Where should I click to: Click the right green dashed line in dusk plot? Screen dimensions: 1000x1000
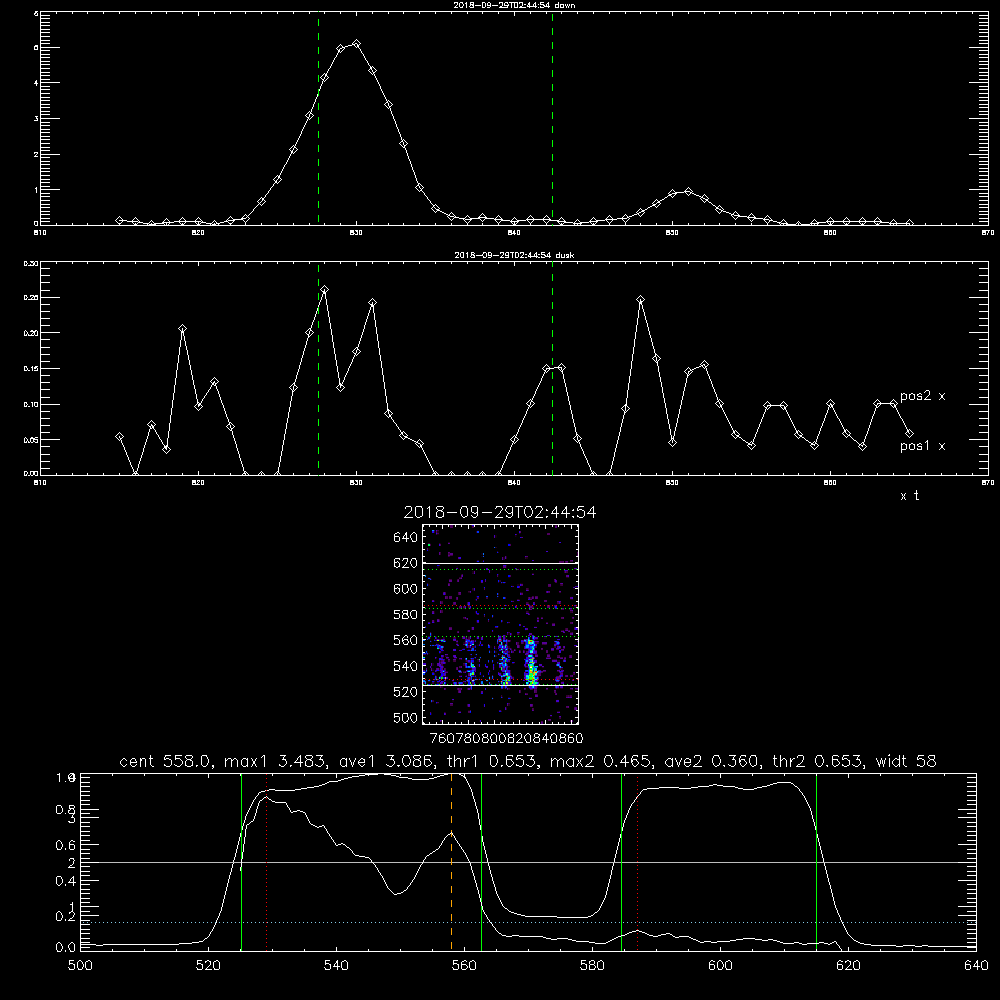pos(552,368)
